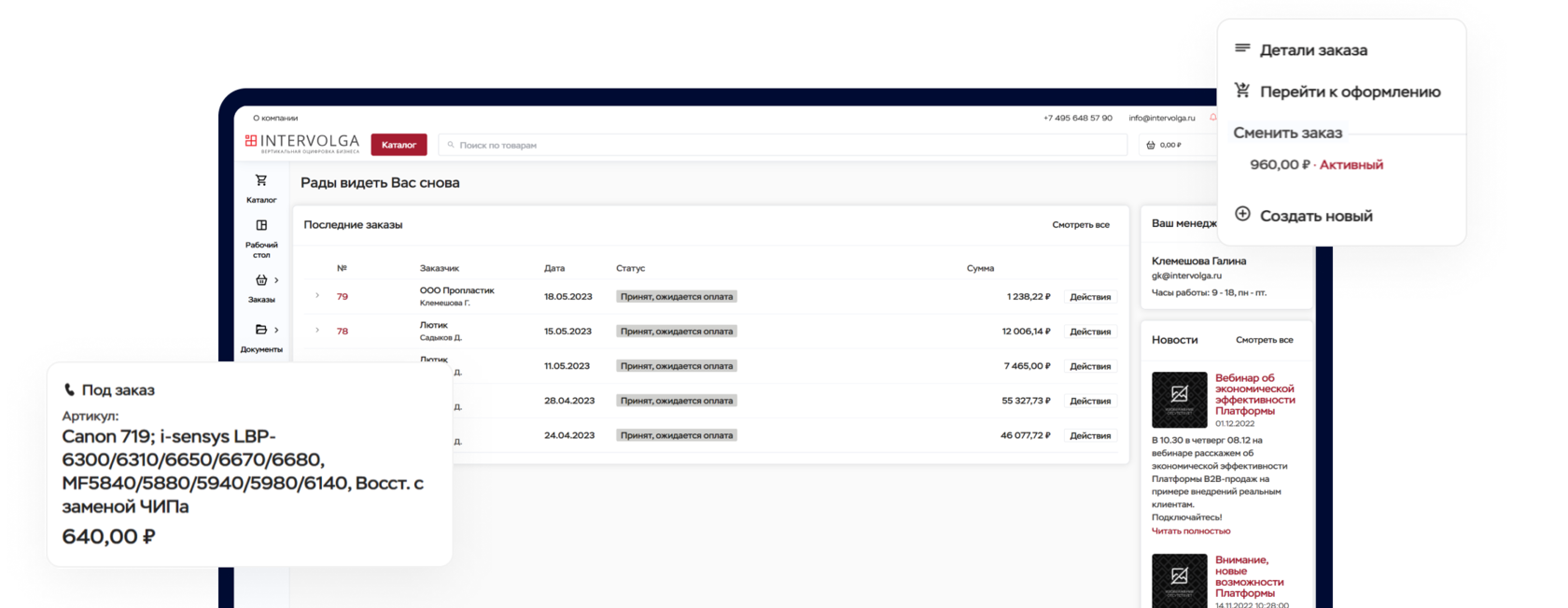Click Смотреть все in Новости

[1264, 340]
